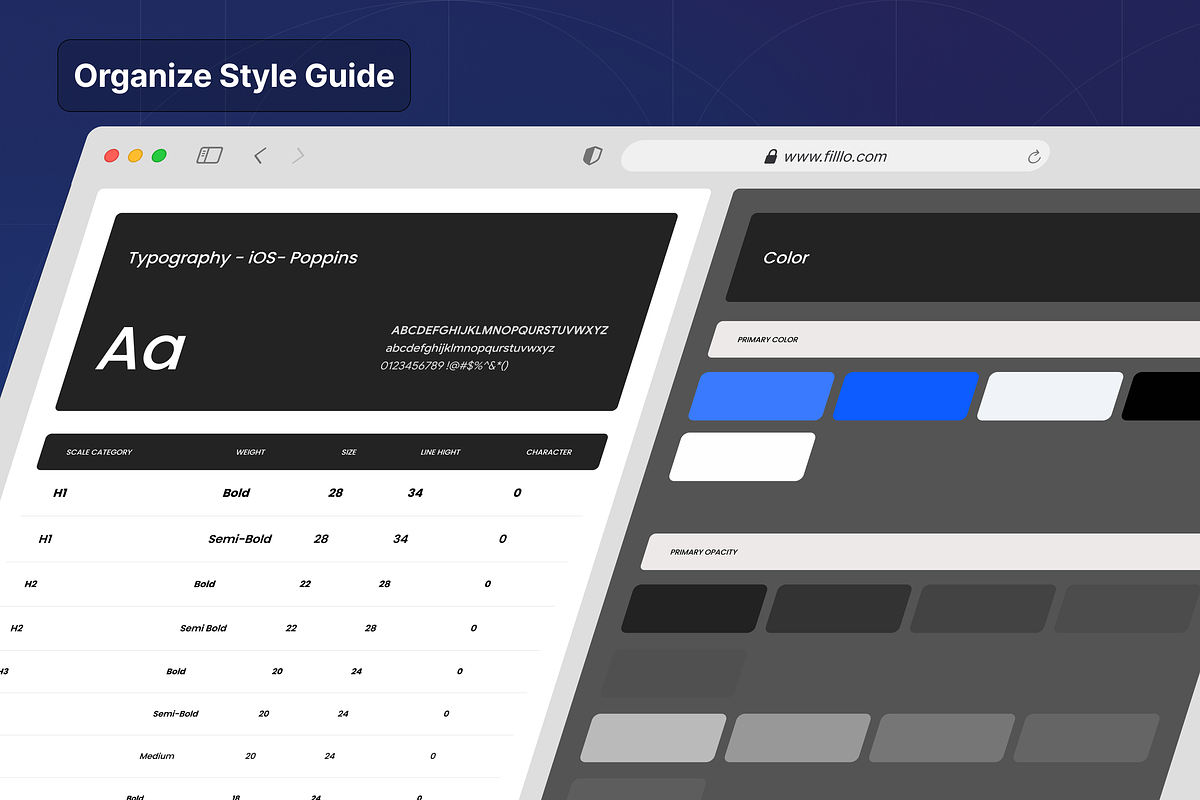Click the Organize Style Guide badge
1200x800 pixels.
[234, 75]
